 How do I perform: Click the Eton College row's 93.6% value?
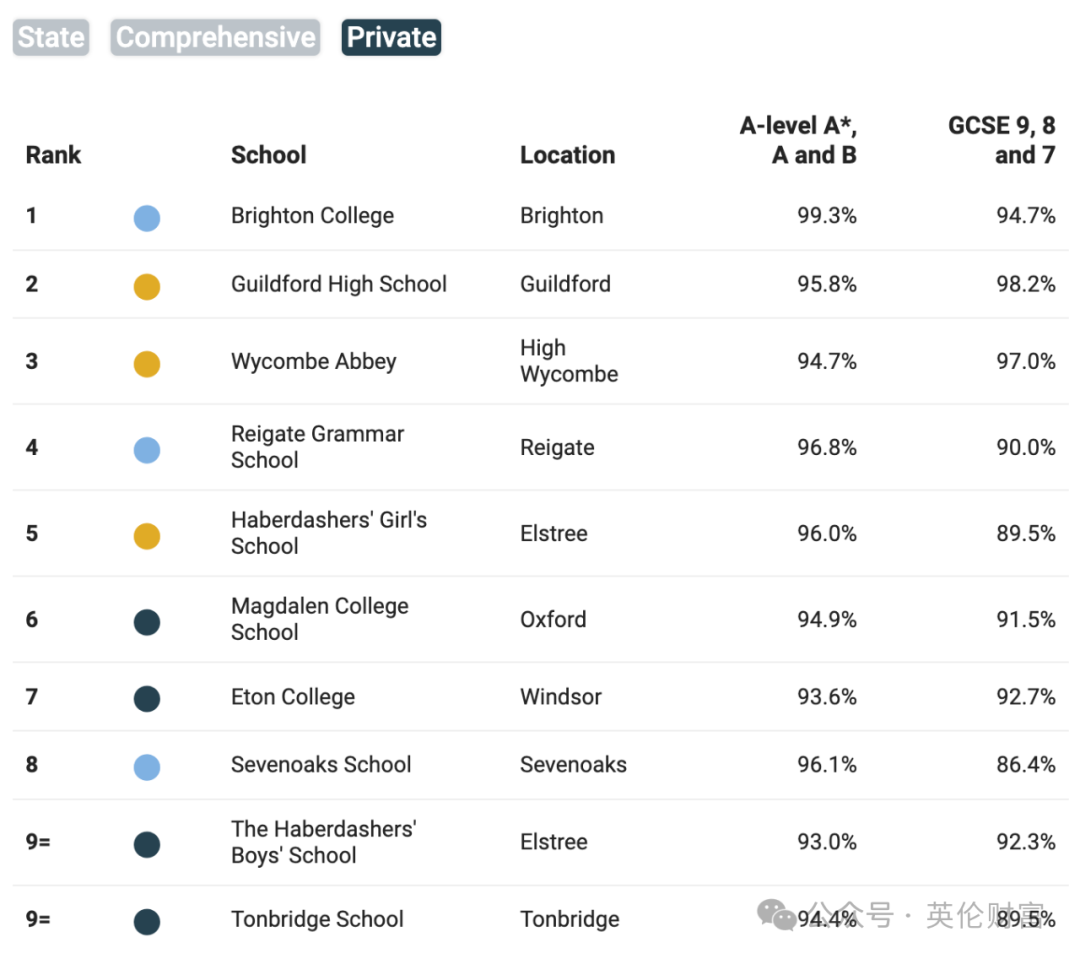tap(826, 697)
